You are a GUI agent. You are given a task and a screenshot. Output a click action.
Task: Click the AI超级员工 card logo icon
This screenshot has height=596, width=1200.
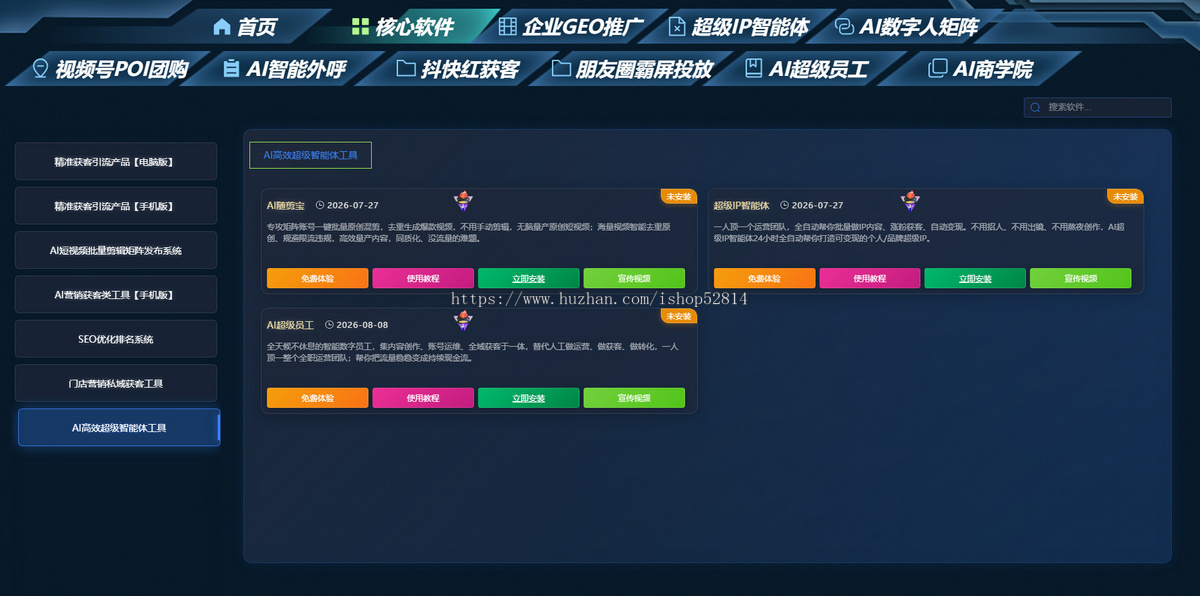[463, 322]
